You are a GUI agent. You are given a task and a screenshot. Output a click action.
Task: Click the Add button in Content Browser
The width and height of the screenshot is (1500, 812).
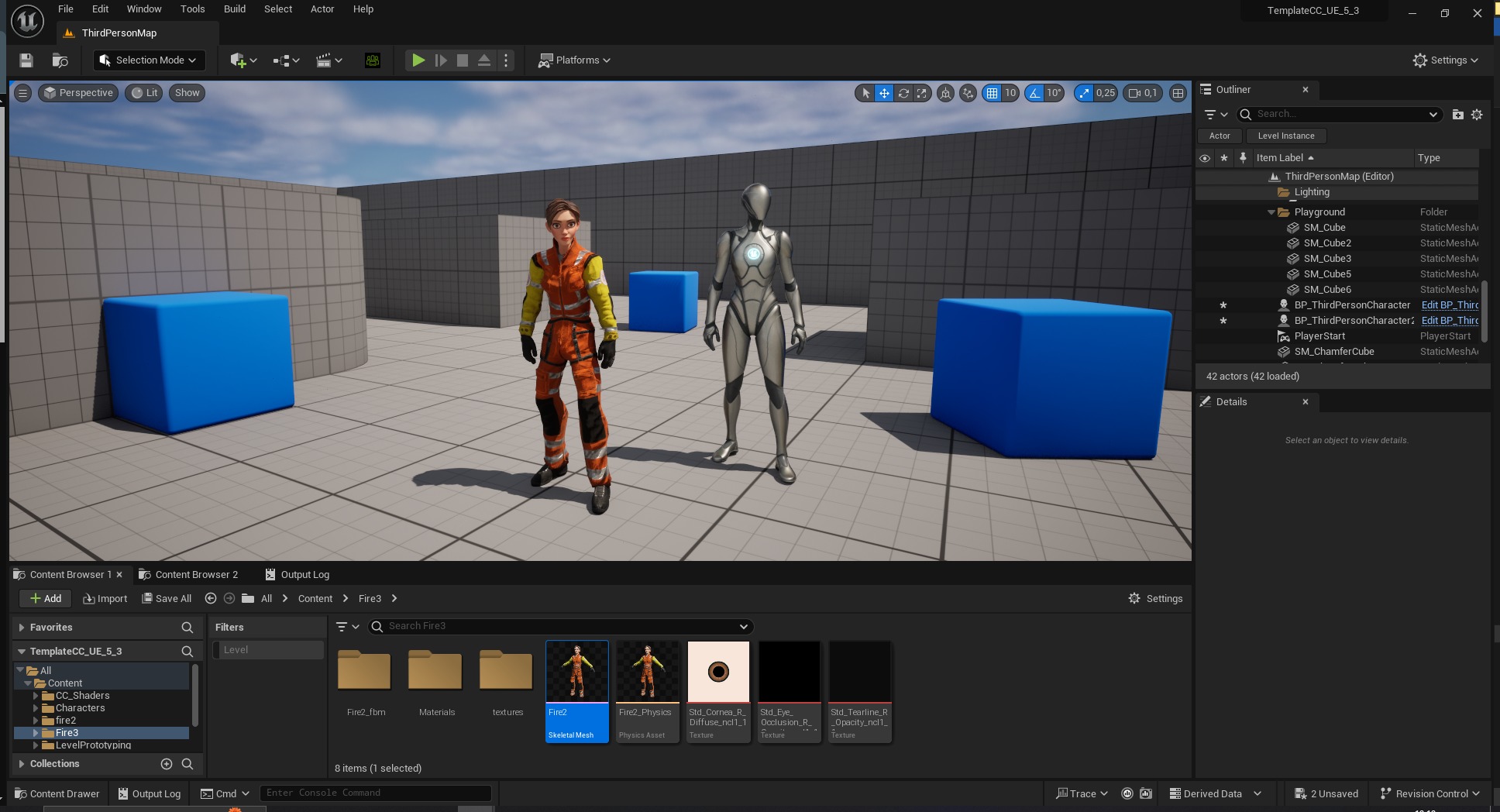coord(46,598)
